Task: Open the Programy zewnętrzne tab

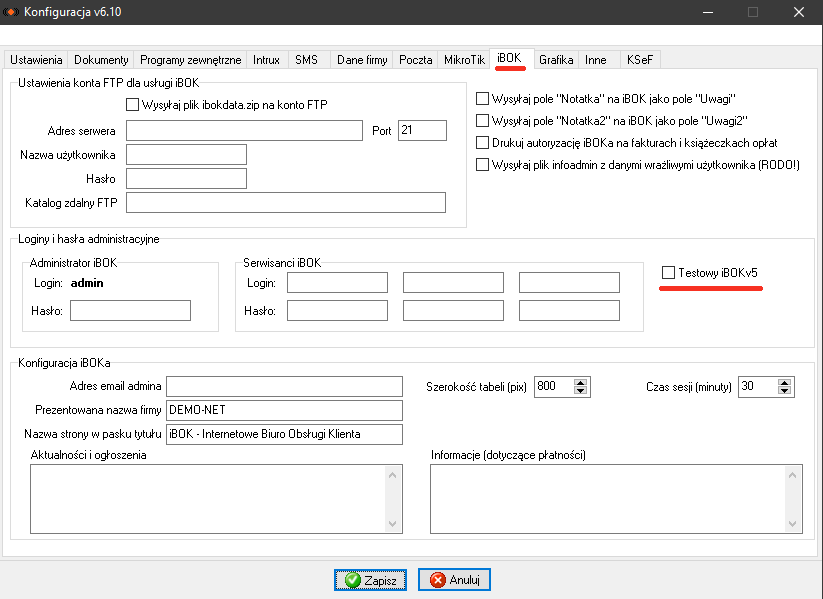Action: pos(190,60)
